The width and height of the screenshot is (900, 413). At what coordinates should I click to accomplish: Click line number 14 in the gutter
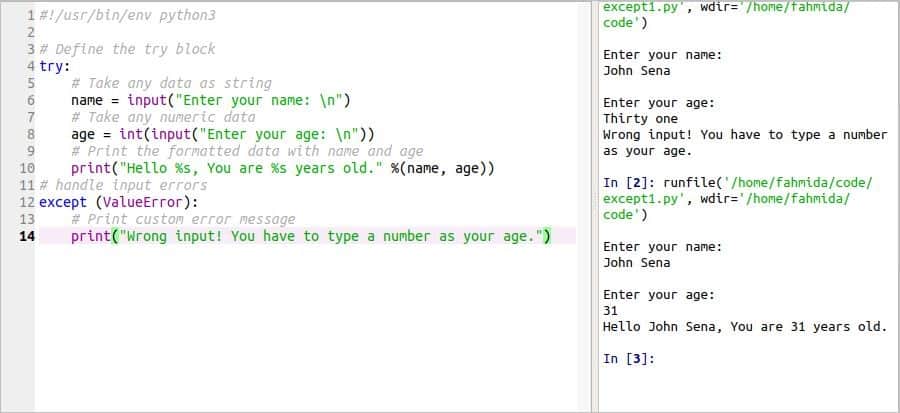click(27, 236)
